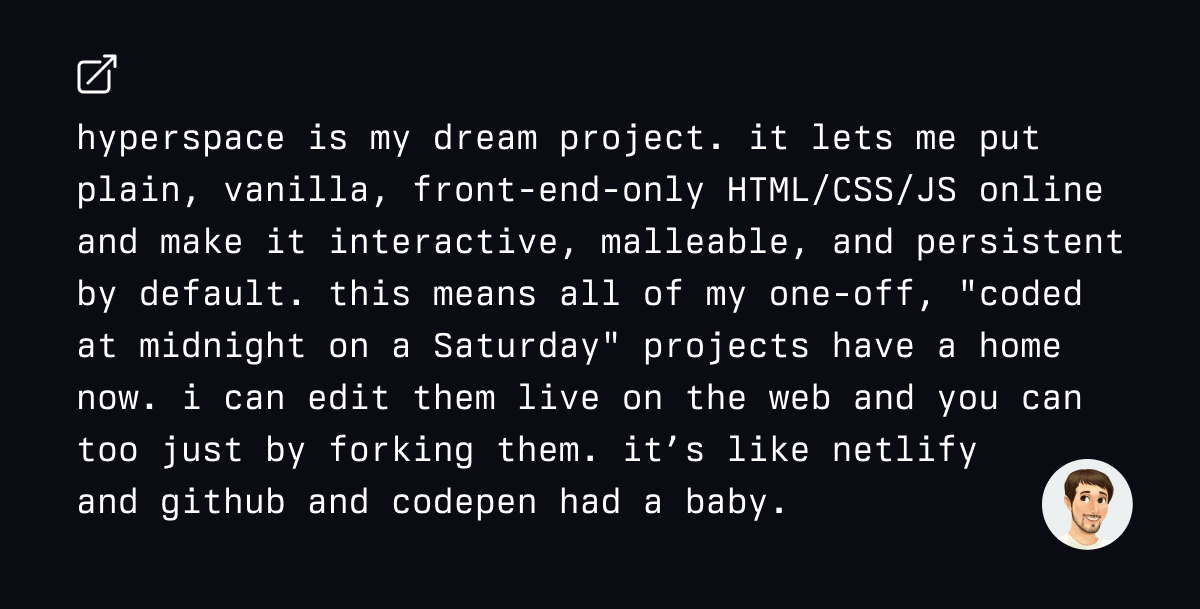Viewport: 1200px width, 609px height.
Task: Click the word "forking" in the paragraph
Action: pyautogui.click(x=401, y=450)
